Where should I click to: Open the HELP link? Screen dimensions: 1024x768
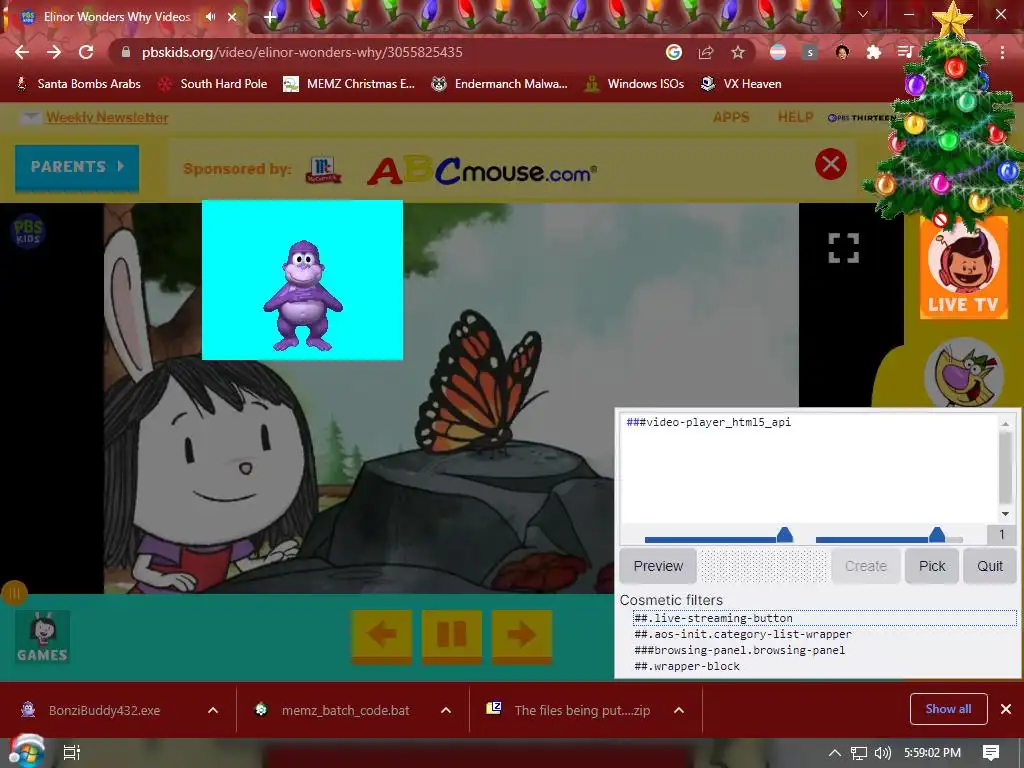pos(795,118)
